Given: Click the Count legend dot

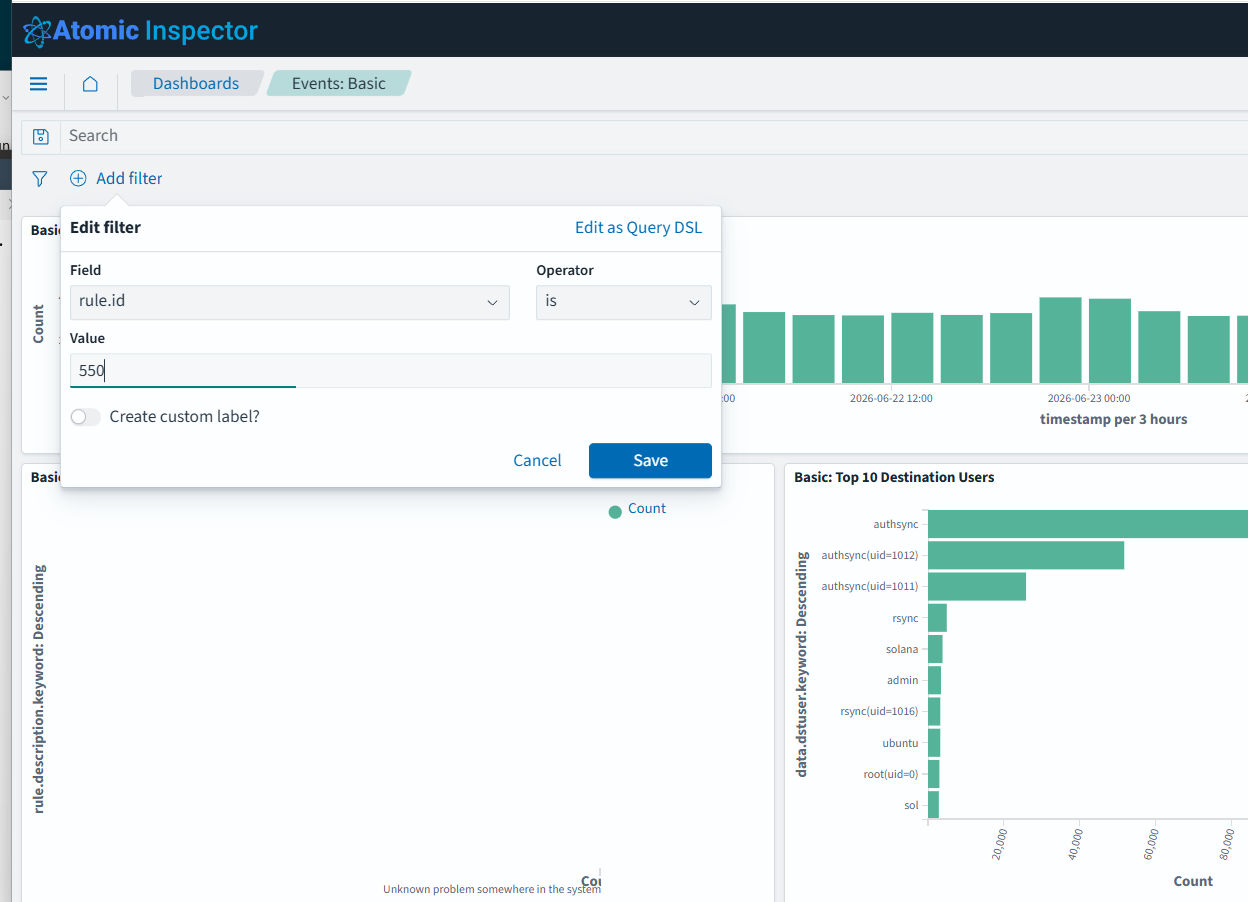Looking at the screenshot, I should 615,512.
